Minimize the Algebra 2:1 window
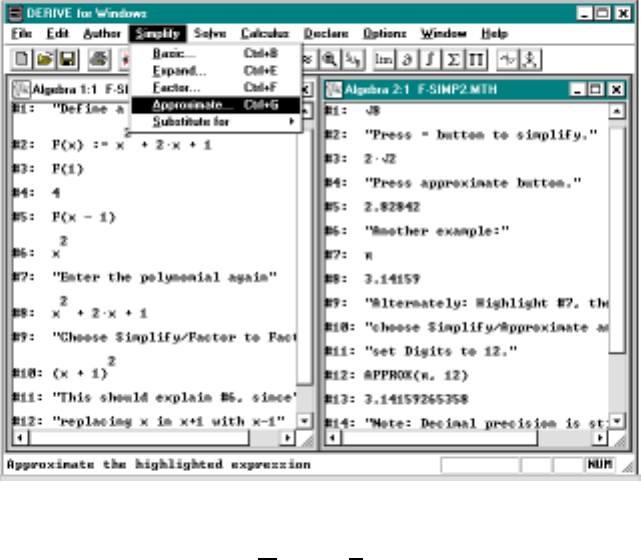 [x=577, y=89]
